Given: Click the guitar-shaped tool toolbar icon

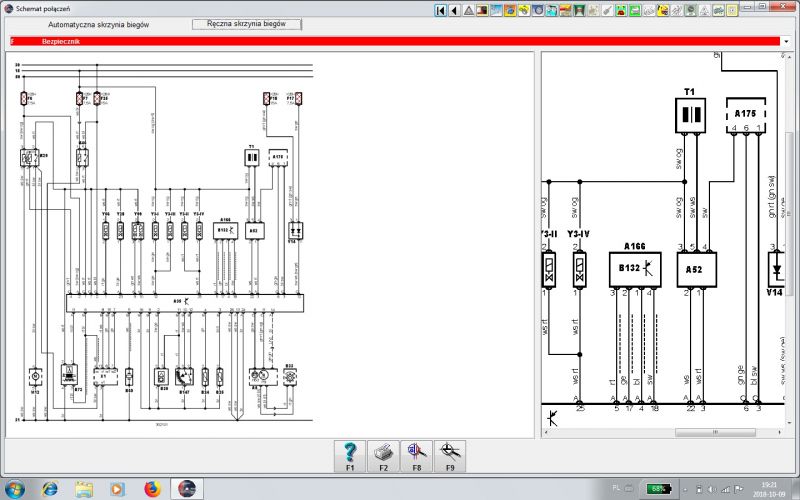Looking at the screenshot, I should (607, 10).
